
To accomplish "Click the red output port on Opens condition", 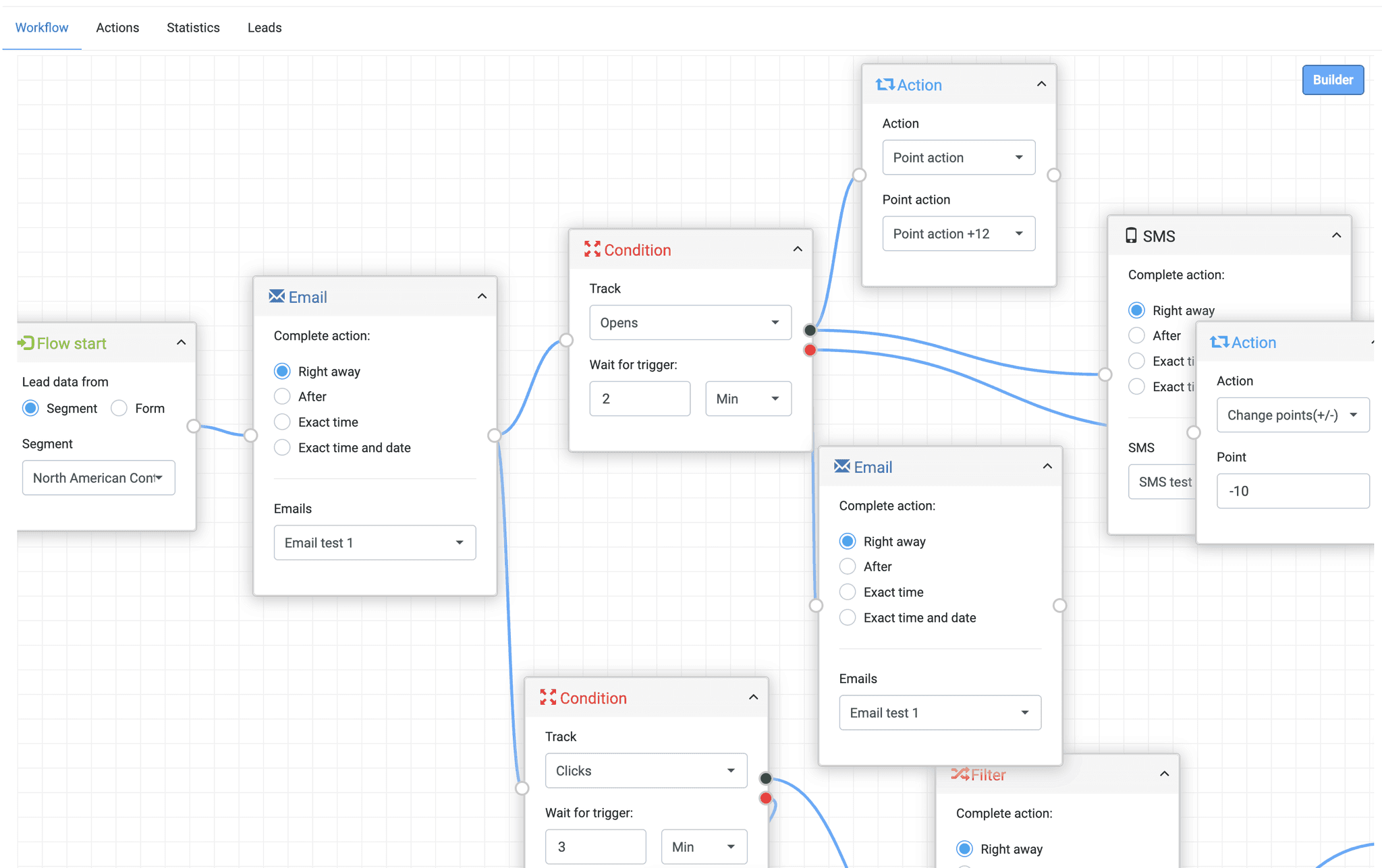I will [x=810, y=349].
